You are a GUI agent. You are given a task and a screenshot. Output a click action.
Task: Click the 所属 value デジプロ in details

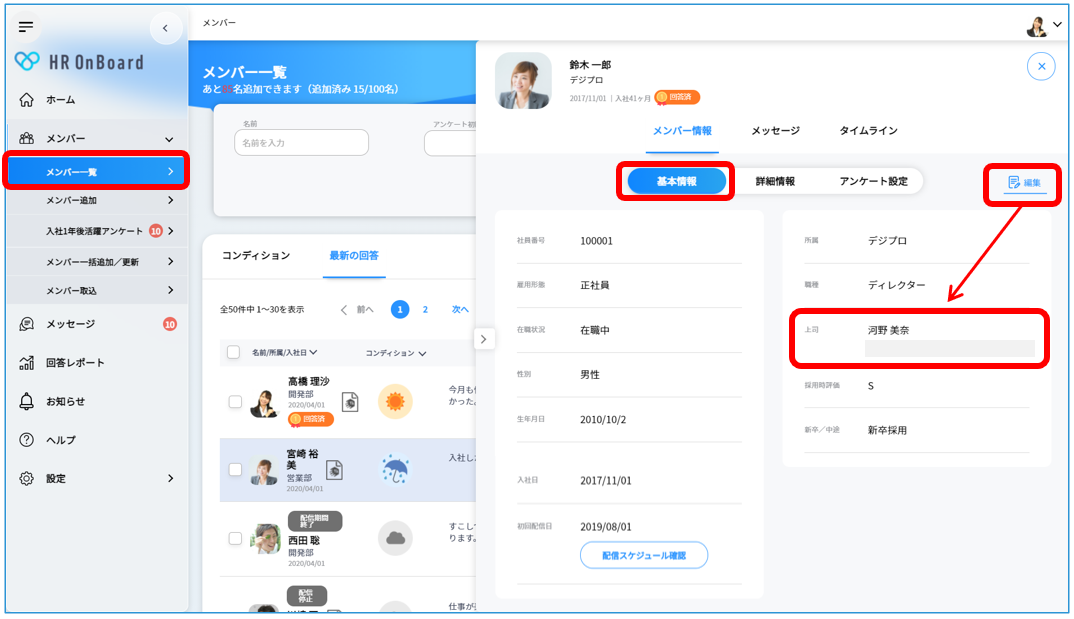point(888,241)
